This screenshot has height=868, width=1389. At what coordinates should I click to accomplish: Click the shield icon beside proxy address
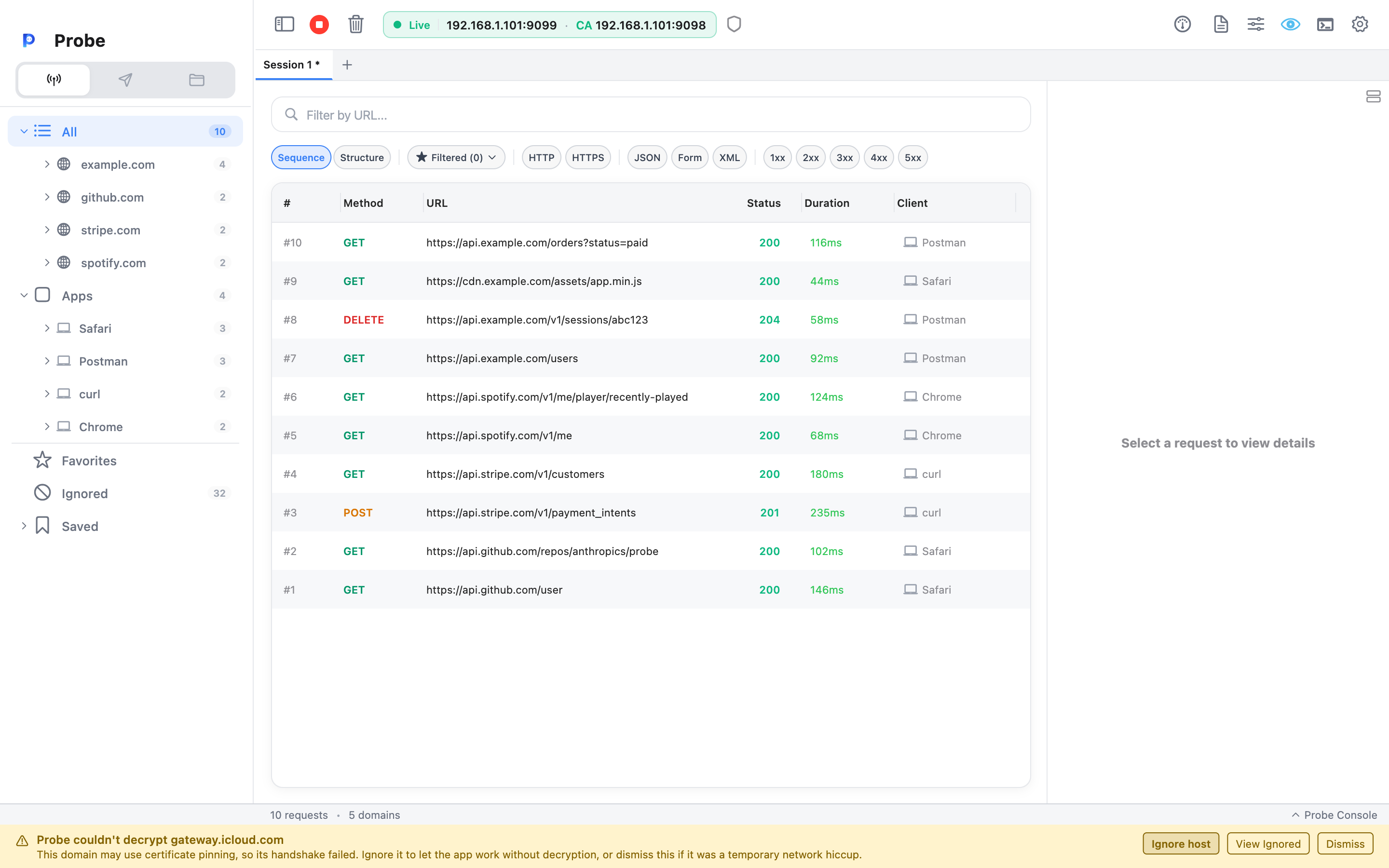click(734, 24)
